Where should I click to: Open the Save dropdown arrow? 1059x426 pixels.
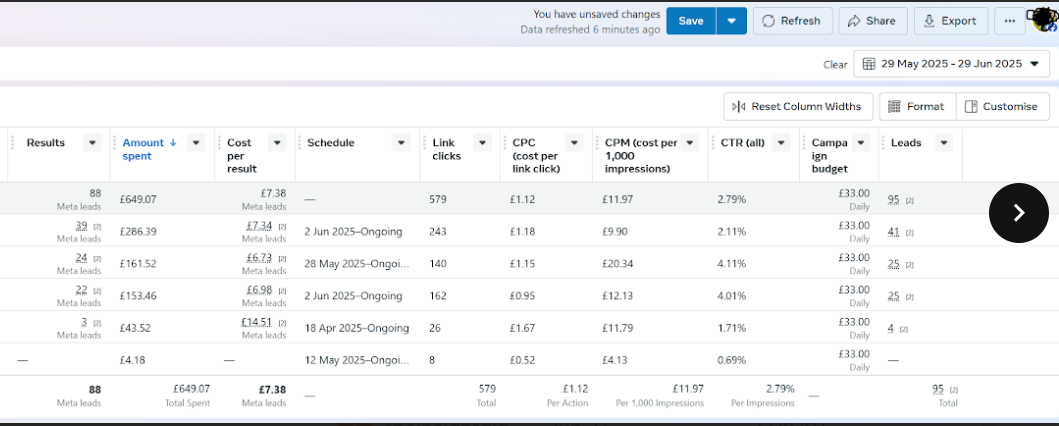point(732,21)
